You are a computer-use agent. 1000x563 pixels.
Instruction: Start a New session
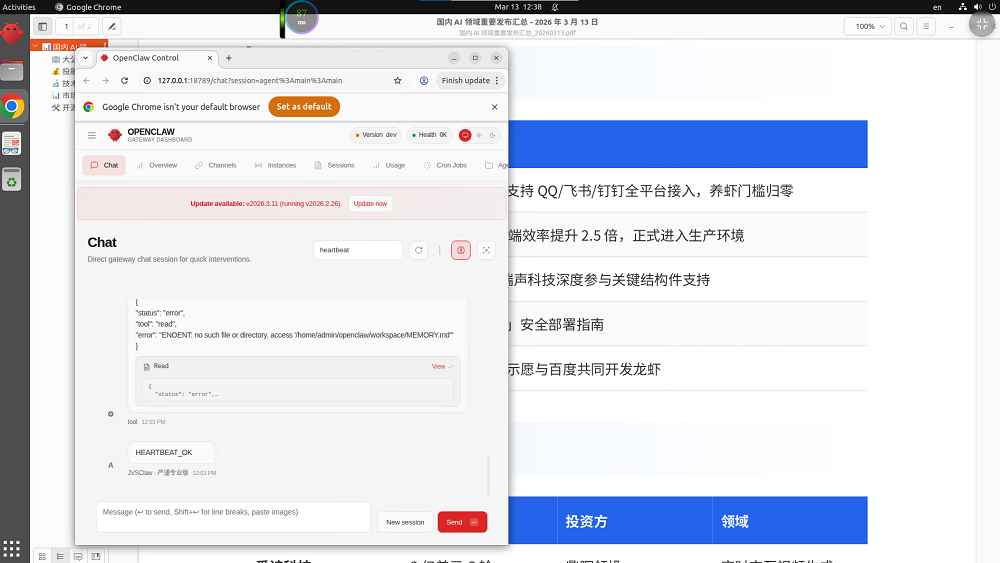(x=405, y=522)
